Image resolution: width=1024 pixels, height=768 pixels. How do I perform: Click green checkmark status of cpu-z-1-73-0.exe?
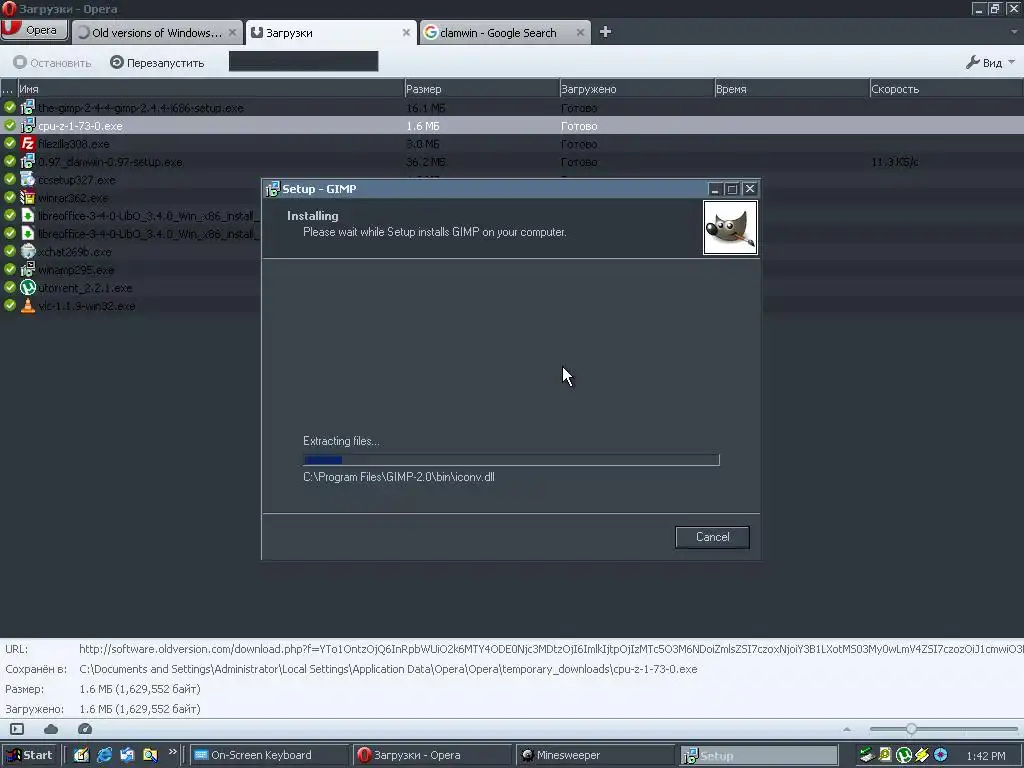10,125
